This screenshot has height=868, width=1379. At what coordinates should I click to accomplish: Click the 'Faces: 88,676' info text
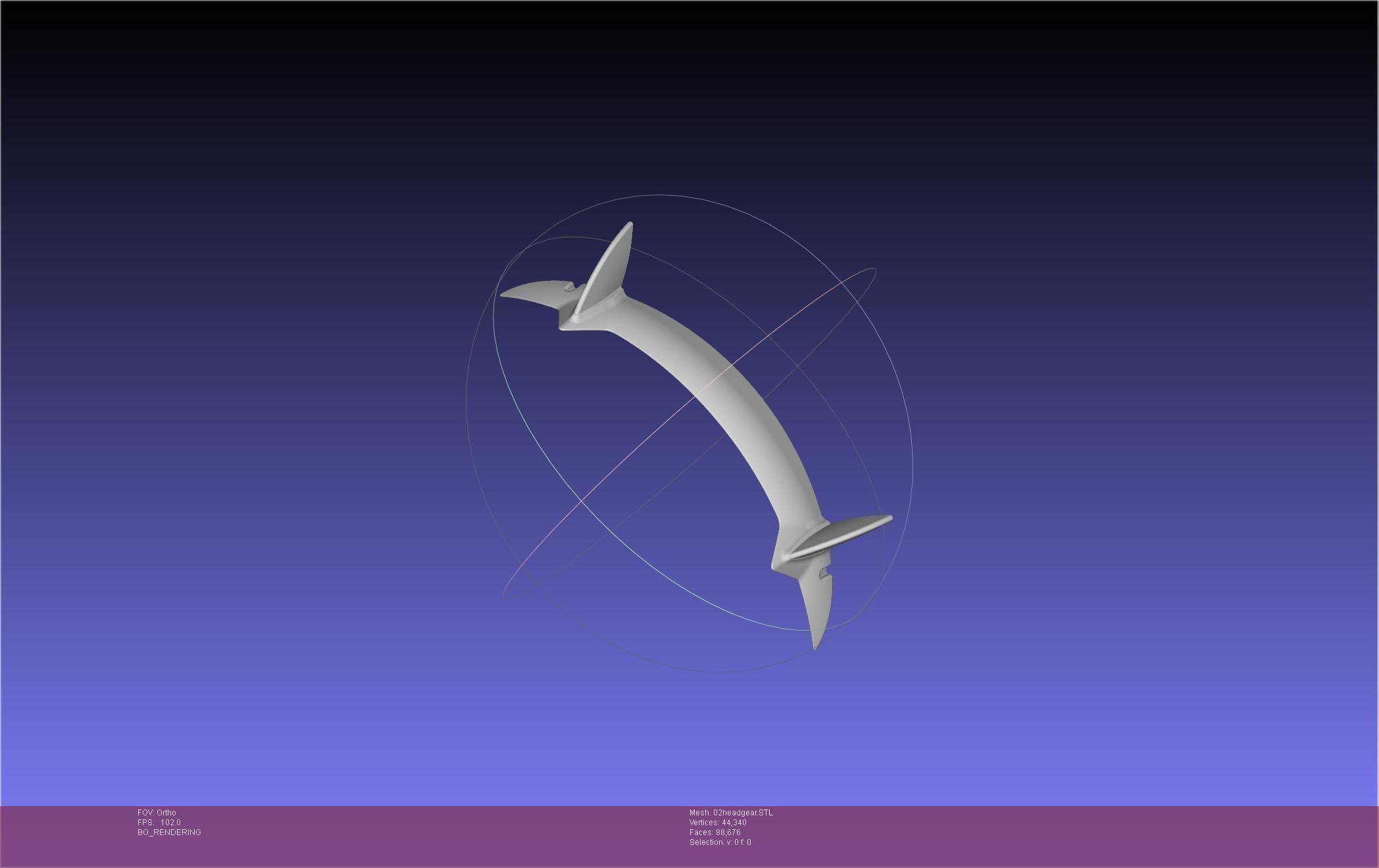click(x=715, y=832)
